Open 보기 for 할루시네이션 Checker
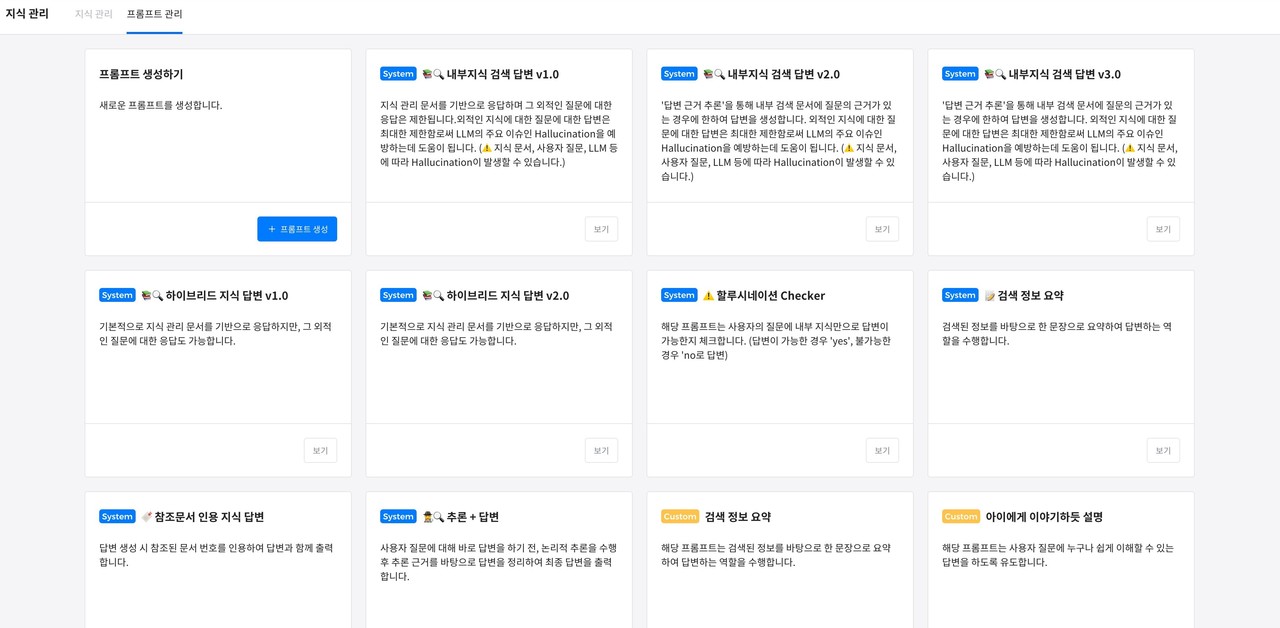1280x628 pixels. point(882,450)
